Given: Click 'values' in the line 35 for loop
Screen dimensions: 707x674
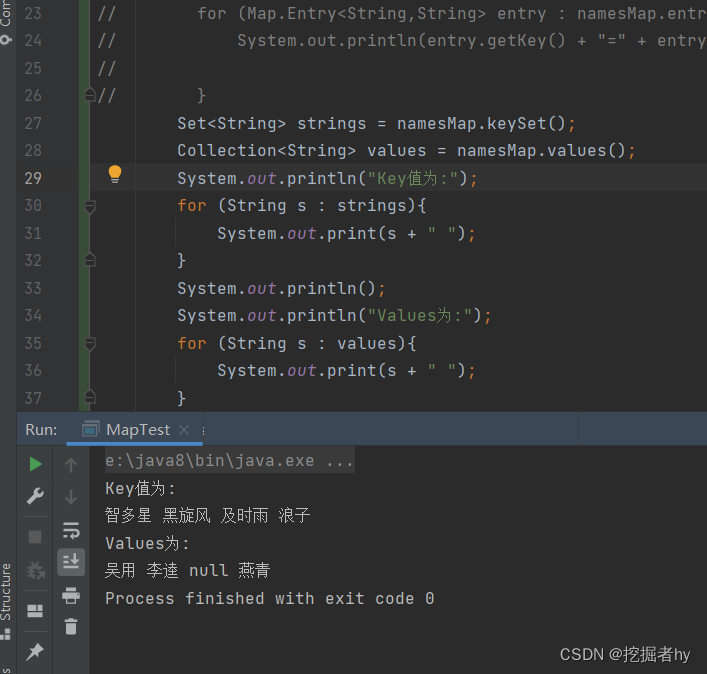Looking at the screenshot, I should pyautogui.click(x=367, y=344).
